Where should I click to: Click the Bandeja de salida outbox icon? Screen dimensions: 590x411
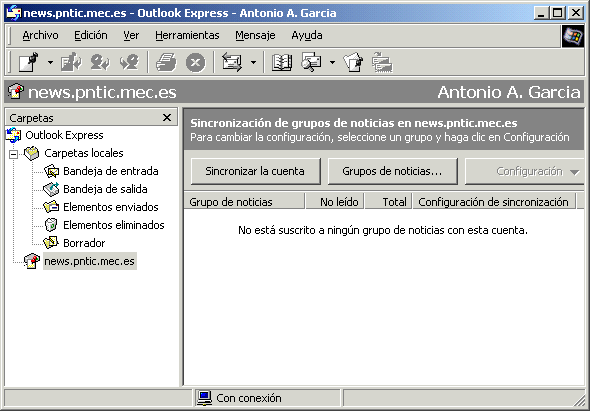pos(51,189)
